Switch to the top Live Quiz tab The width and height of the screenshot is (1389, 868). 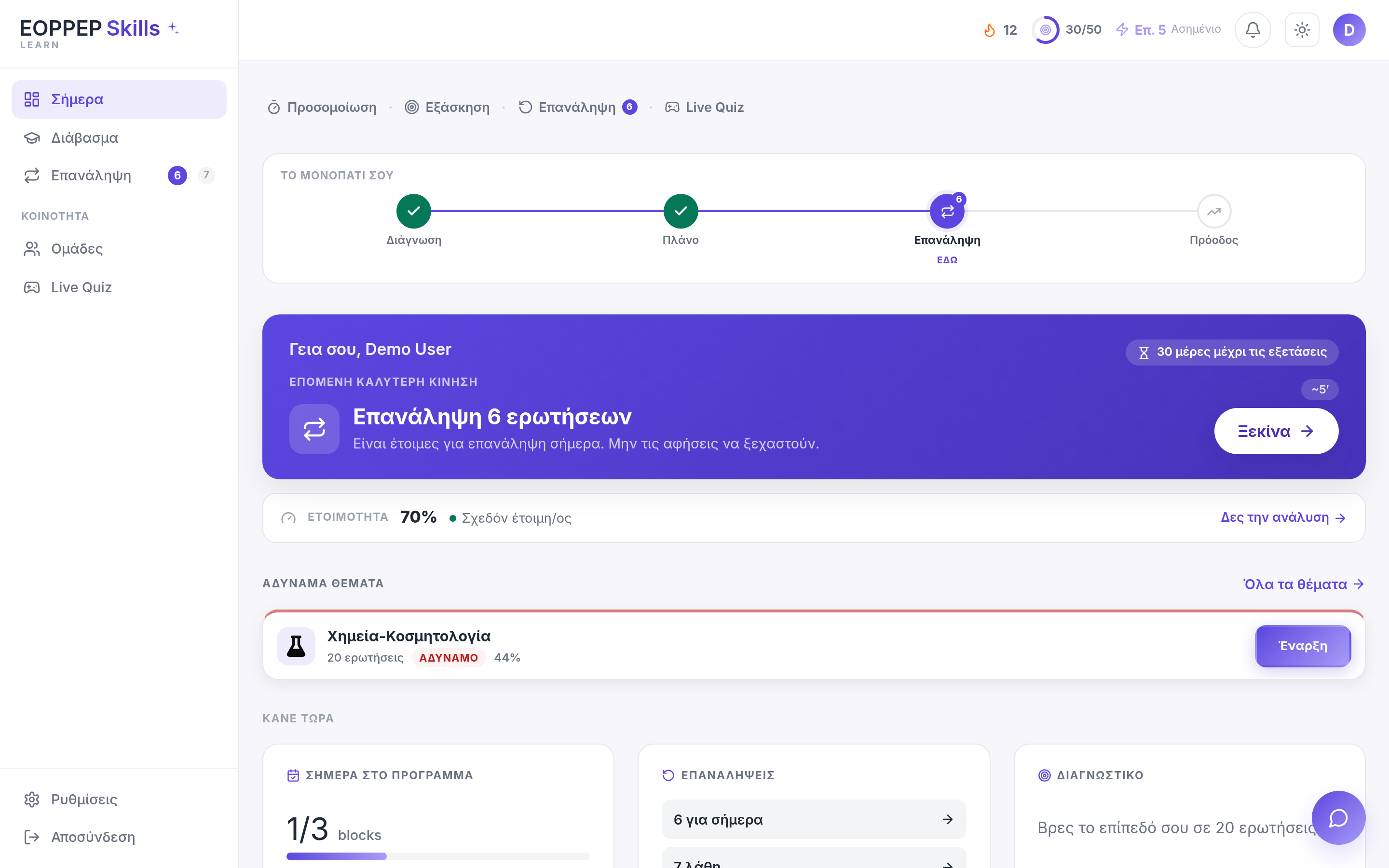point(704,108)
